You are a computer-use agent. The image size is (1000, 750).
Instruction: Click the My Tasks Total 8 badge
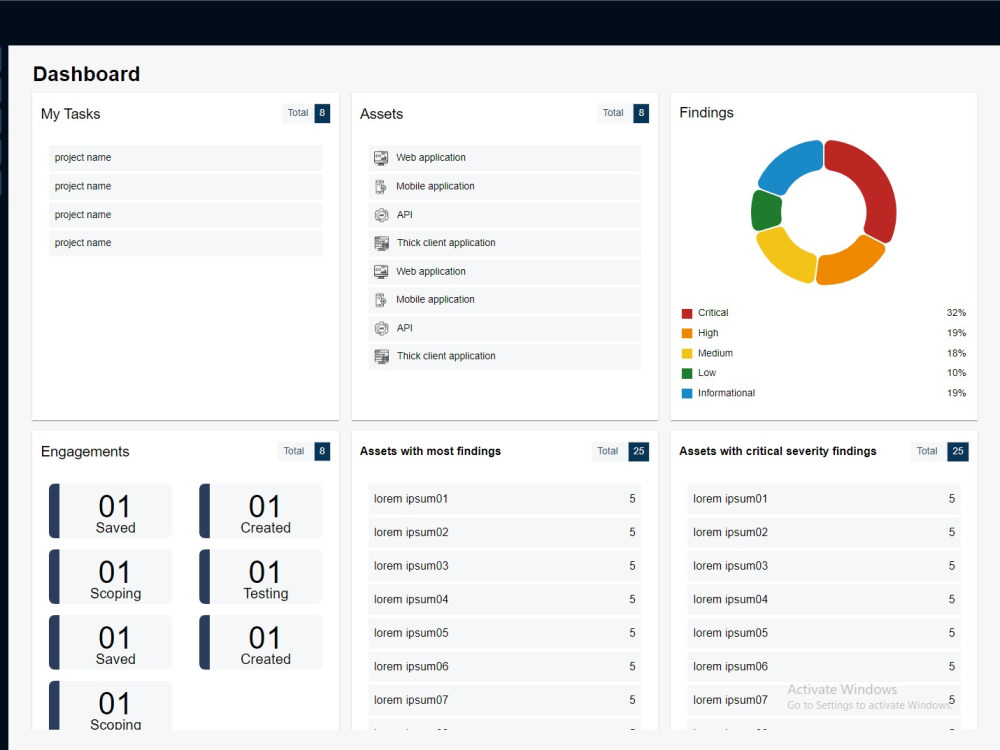(306, 113)
